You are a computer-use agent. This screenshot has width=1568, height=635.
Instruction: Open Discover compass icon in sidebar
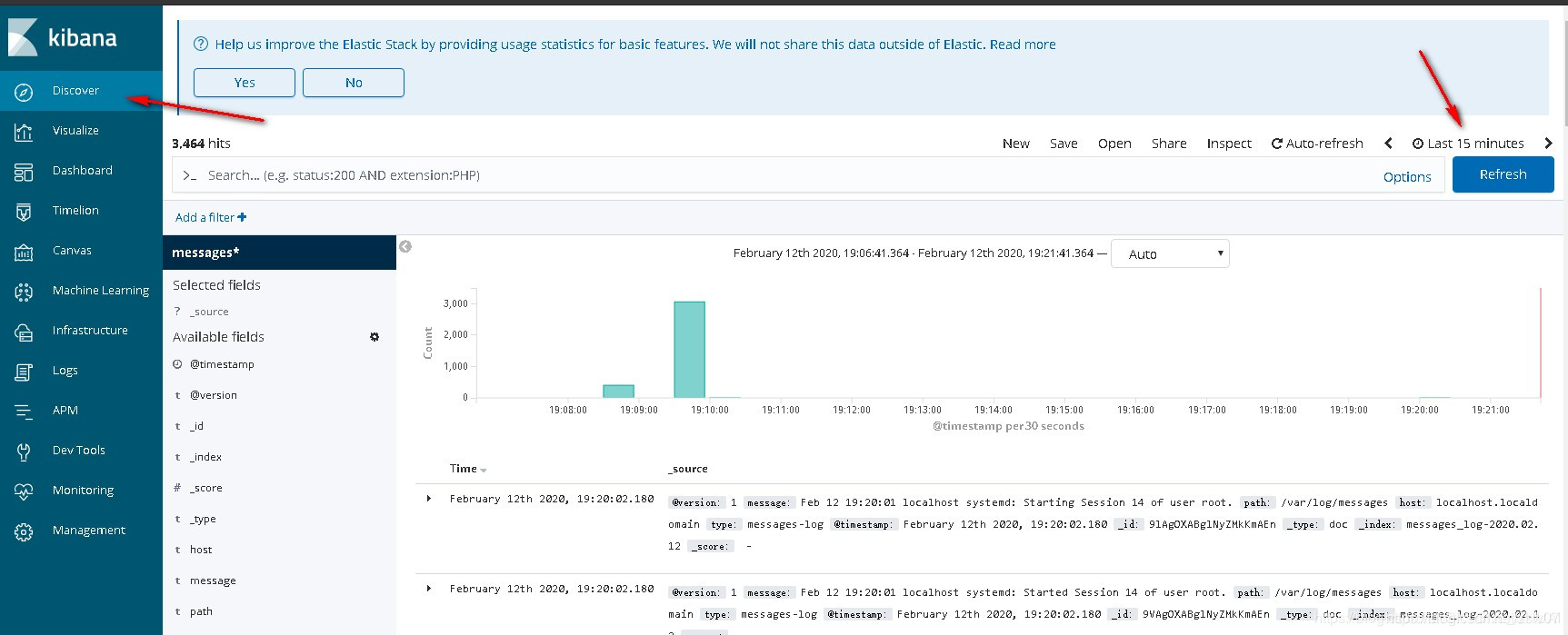24,92
